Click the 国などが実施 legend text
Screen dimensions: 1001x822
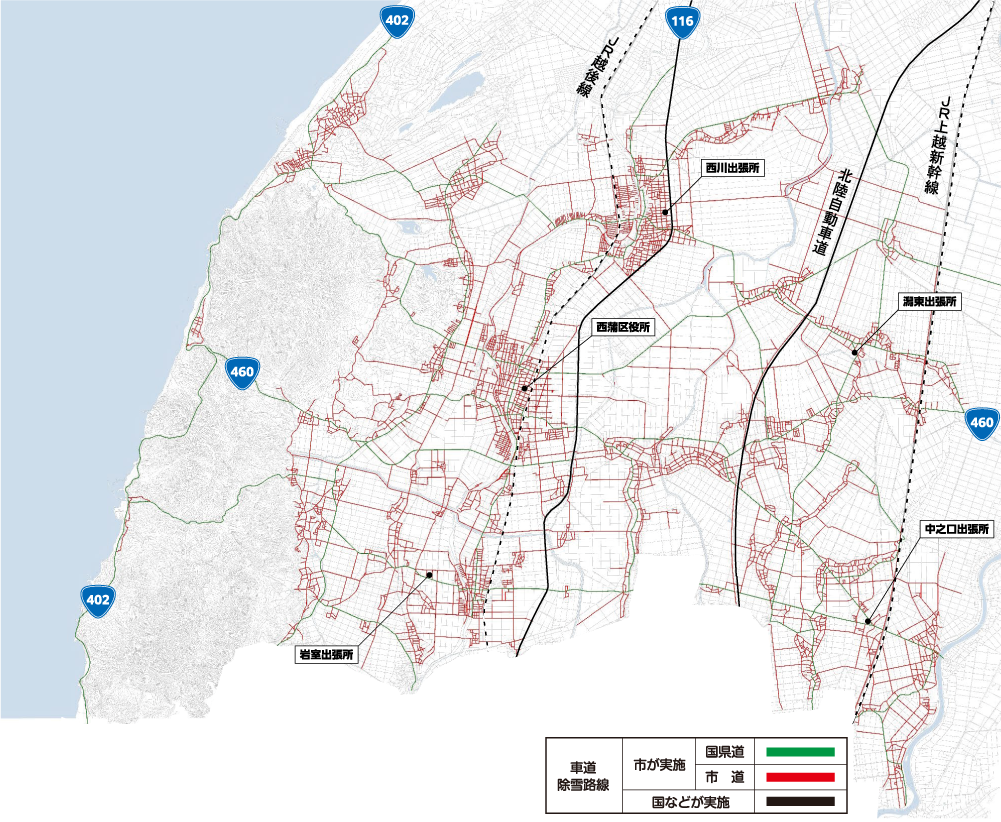click(690, 802)
